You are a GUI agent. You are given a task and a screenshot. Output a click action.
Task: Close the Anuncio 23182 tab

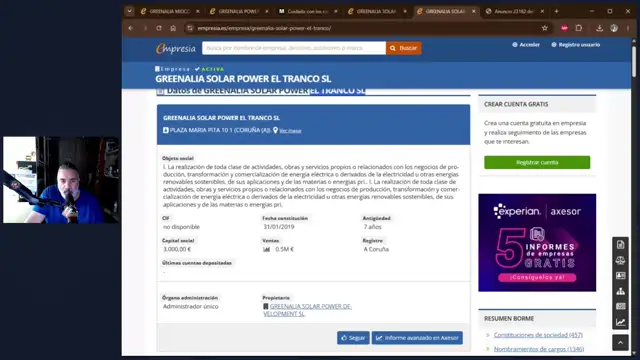coord(542,11)
